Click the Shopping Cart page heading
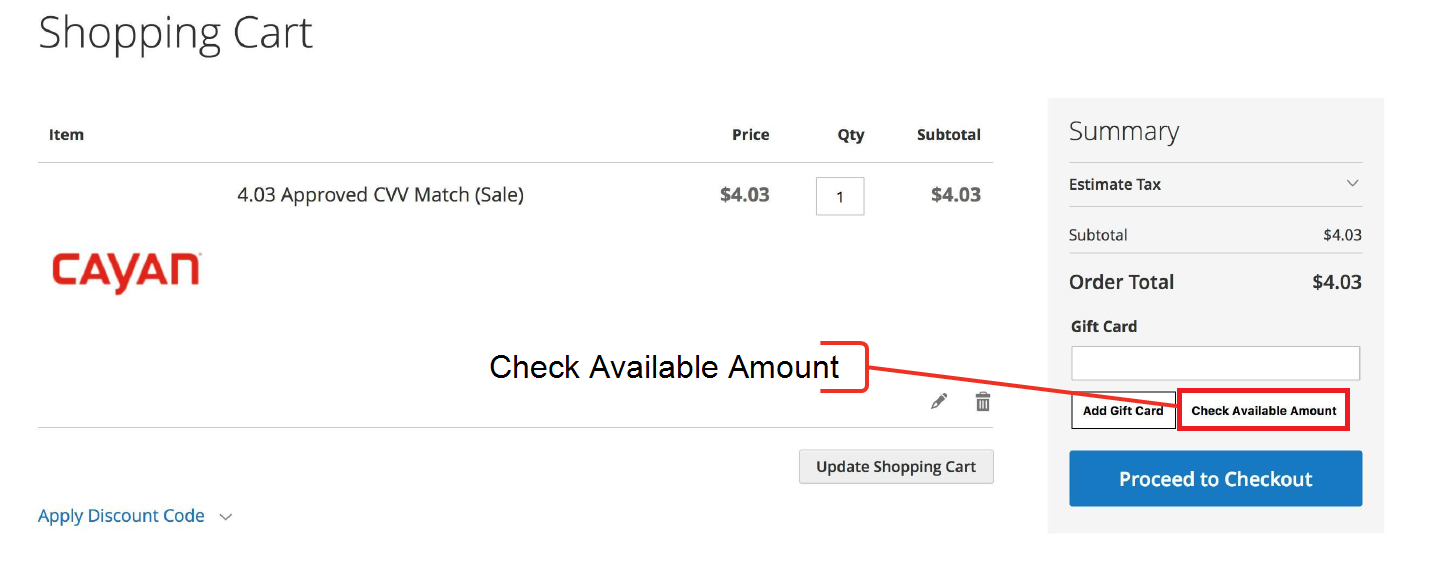 [x=176, y=32]
